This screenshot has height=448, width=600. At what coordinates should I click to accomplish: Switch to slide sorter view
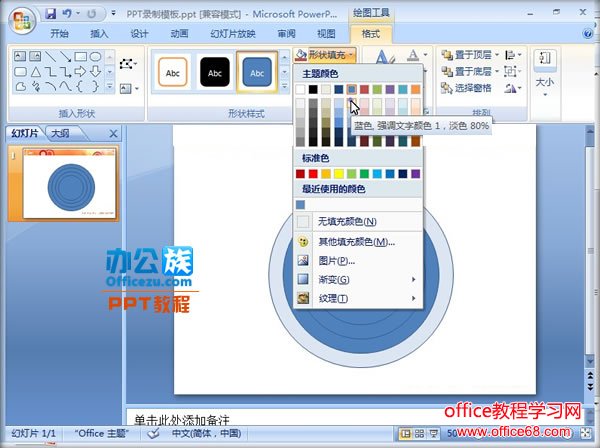[x=419, y=433]
